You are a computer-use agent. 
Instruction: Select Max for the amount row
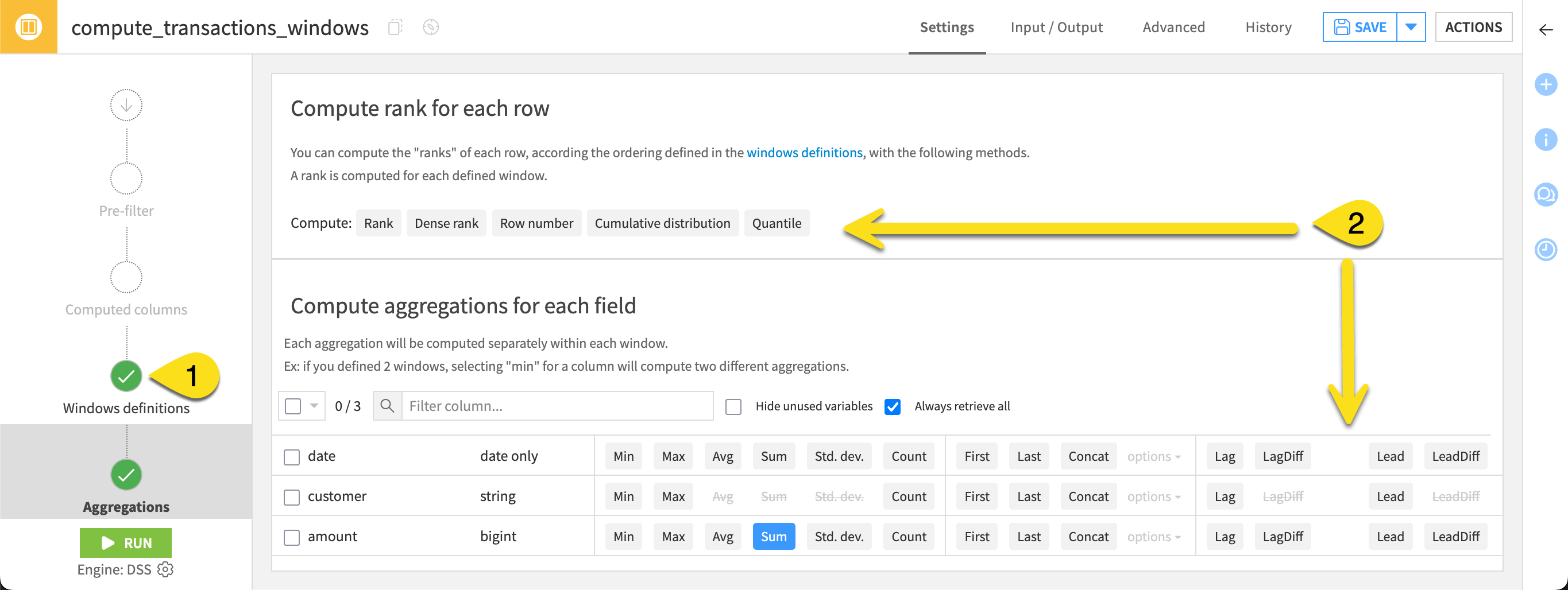point(673,537)
